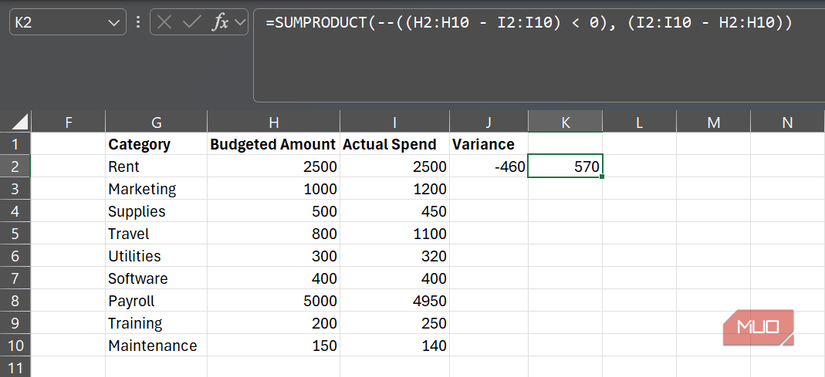Select column I header
Viewport: 825px width, 377px height.
pos(395,122)
